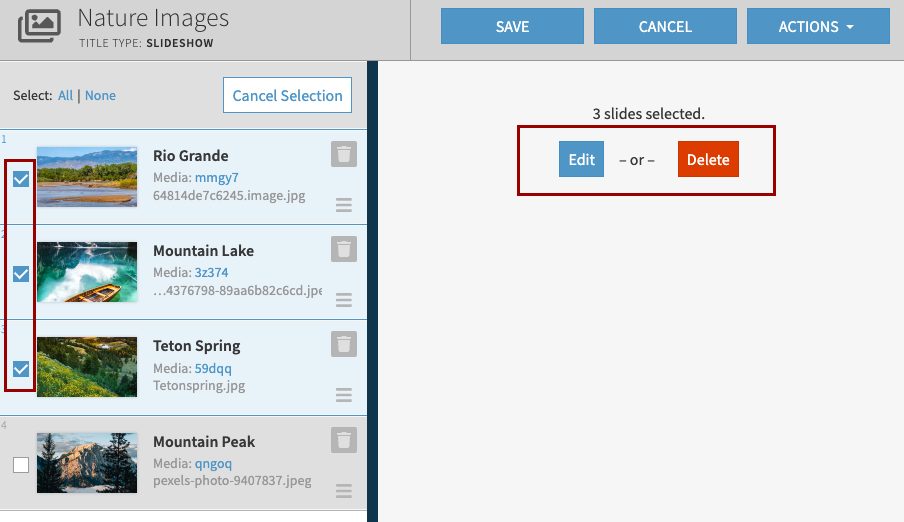Click drag handle on Rio Grande slide
904x522 pixels.
(344, 205)
